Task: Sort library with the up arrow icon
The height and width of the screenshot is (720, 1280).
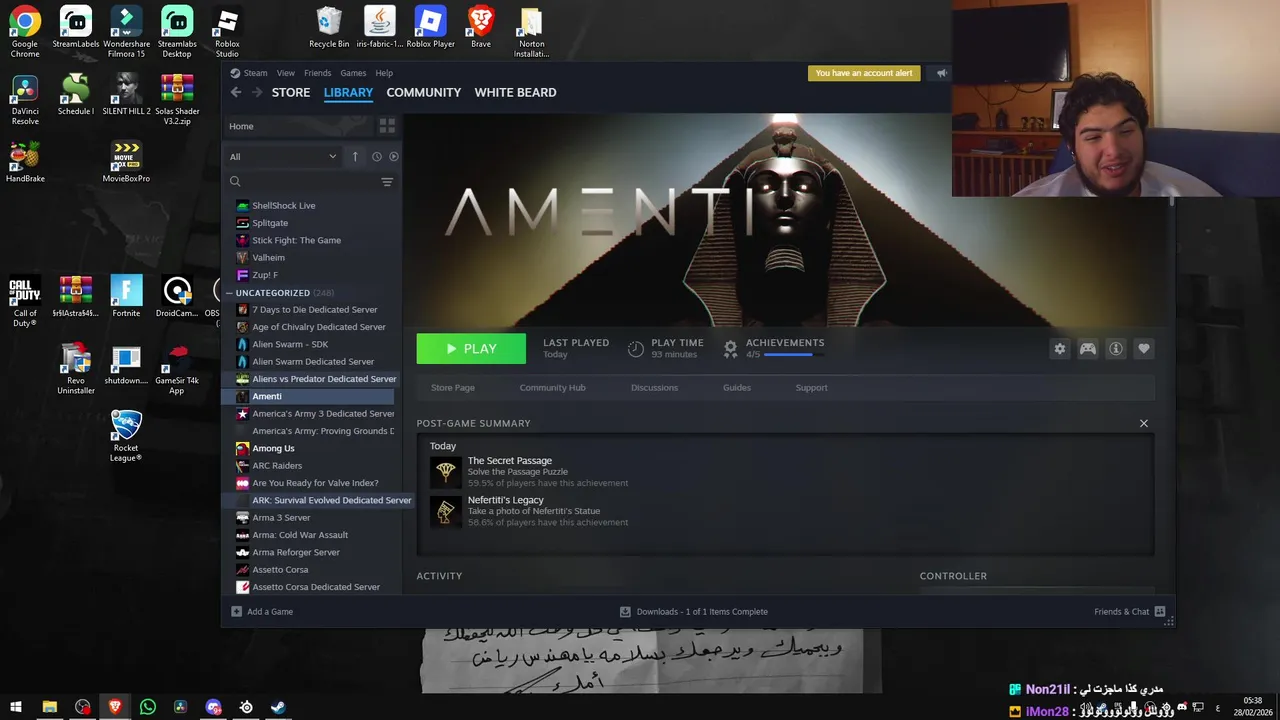Action: [x=355, y=156]
